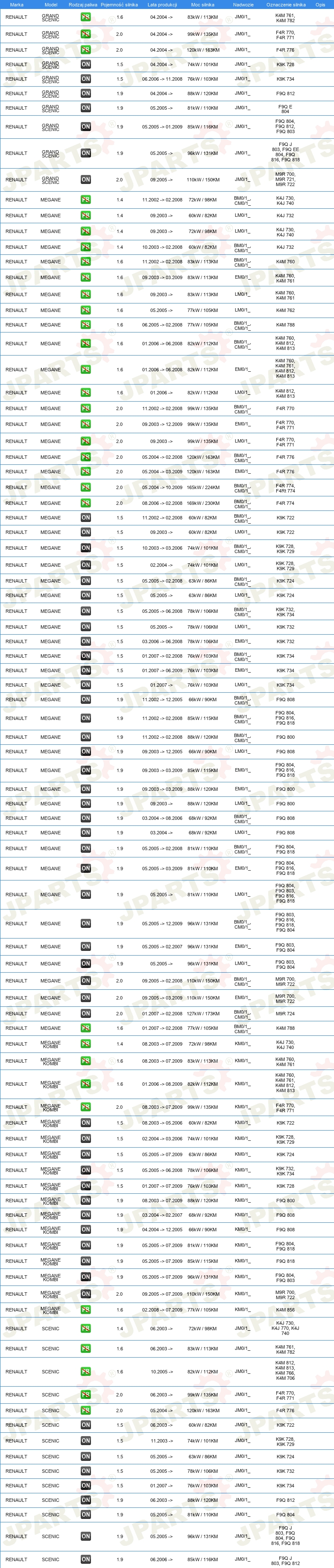Click the PB fuel icon for Grand Scenic 120kW / 163KM
This screenshot has width=334, height=1568.
86,50
